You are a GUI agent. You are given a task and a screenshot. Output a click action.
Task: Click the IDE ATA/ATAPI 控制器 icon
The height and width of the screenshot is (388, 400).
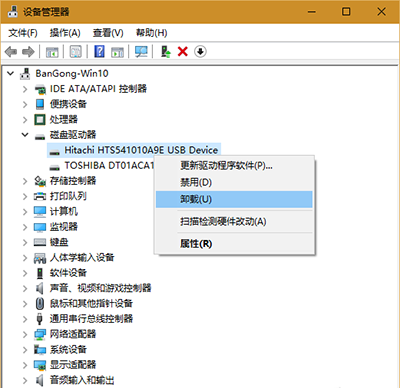[40, 89]
